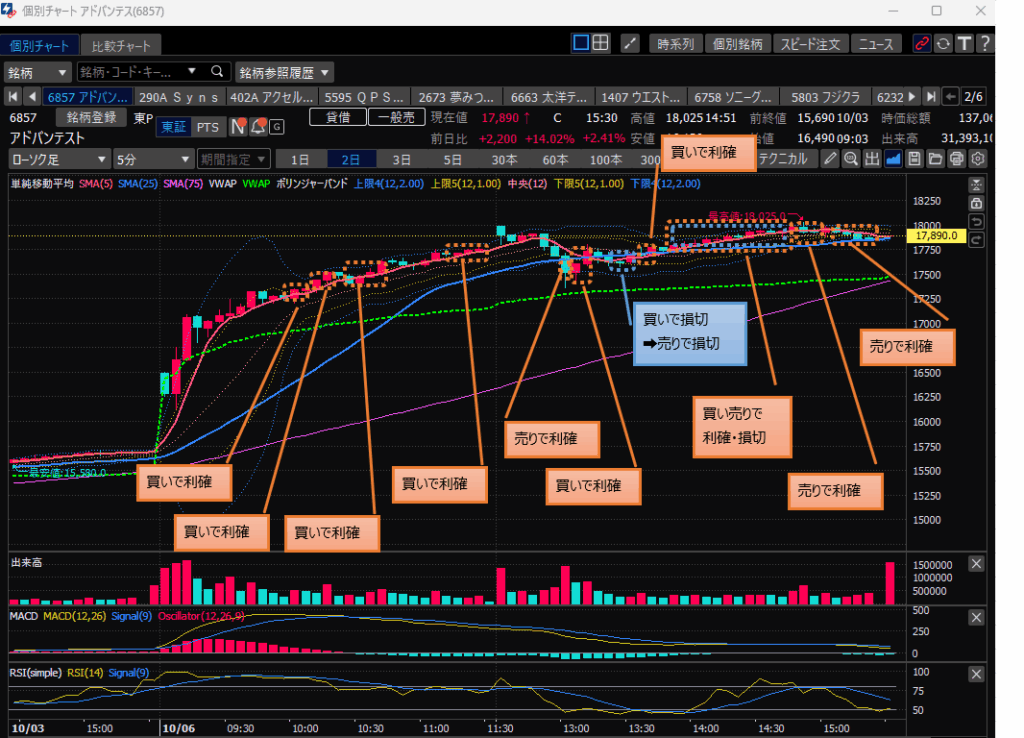Undo the last chart action
The image size is (1024, 738).
coord(977,221)
